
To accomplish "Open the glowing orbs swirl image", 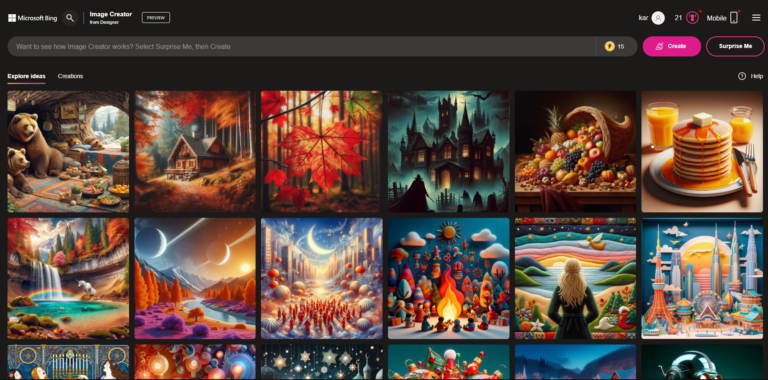I will click(195, 362).
